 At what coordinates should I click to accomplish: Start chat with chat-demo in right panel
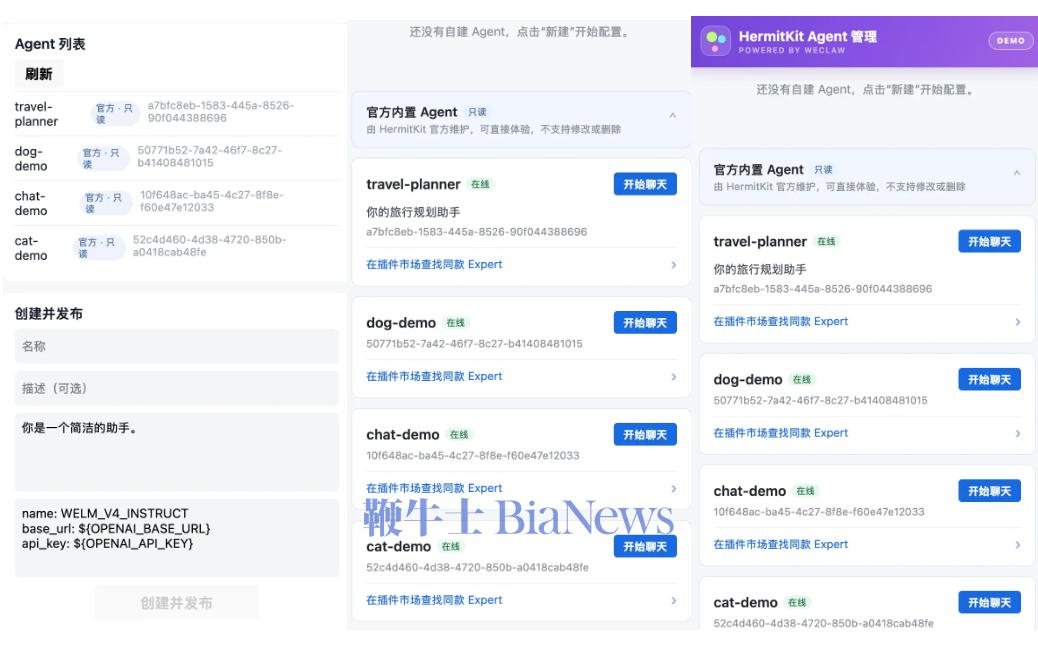pos(990,490)
